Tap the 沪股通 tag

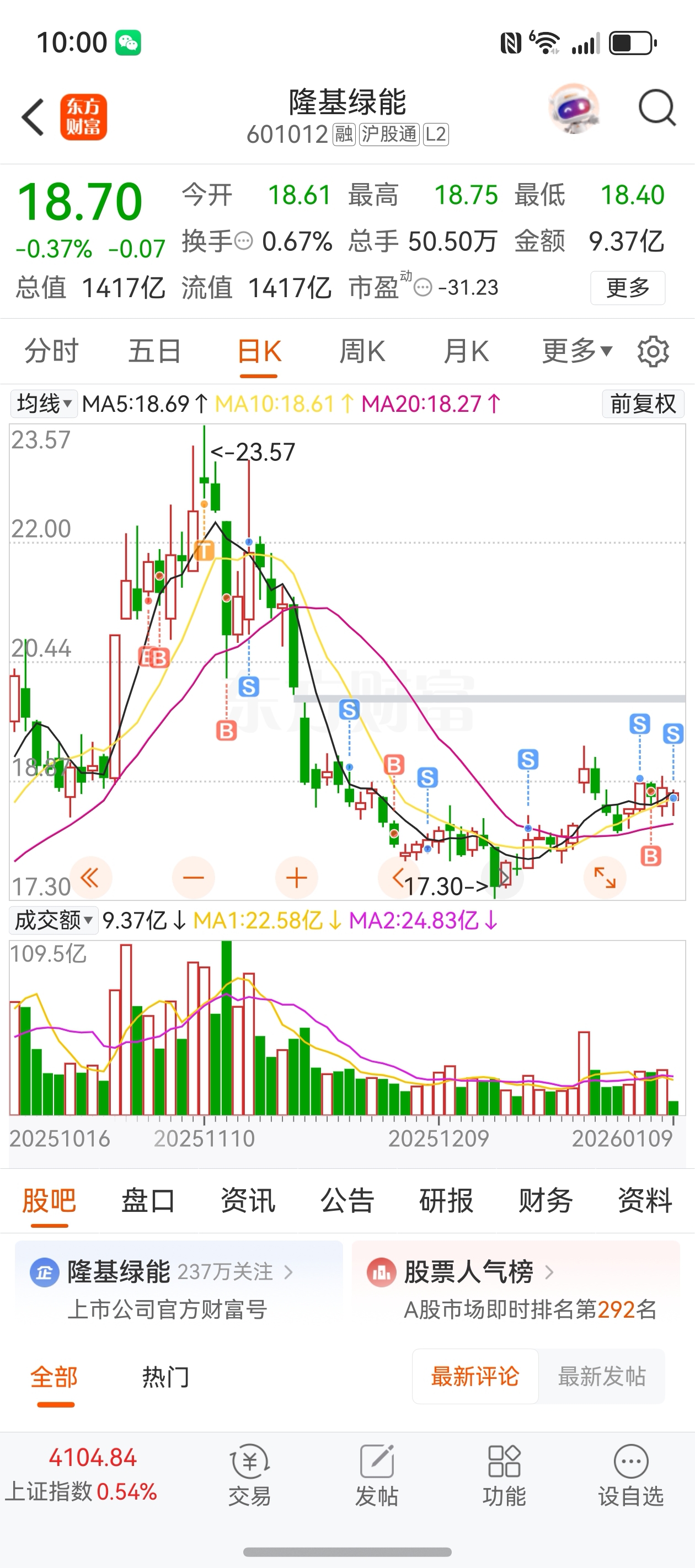click(x=389, y=134)
